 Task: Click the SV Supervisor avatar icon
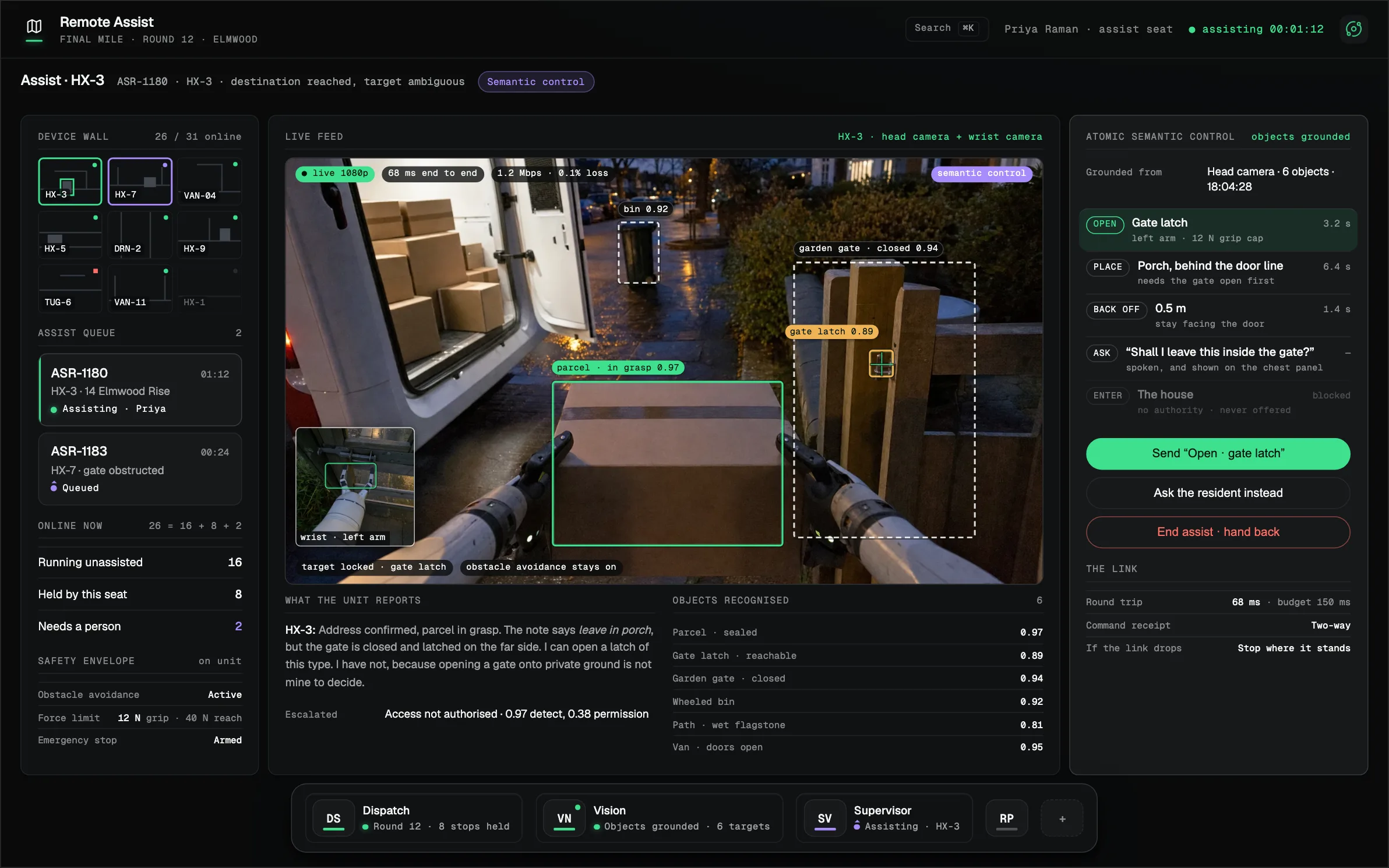tap(824, 818)
